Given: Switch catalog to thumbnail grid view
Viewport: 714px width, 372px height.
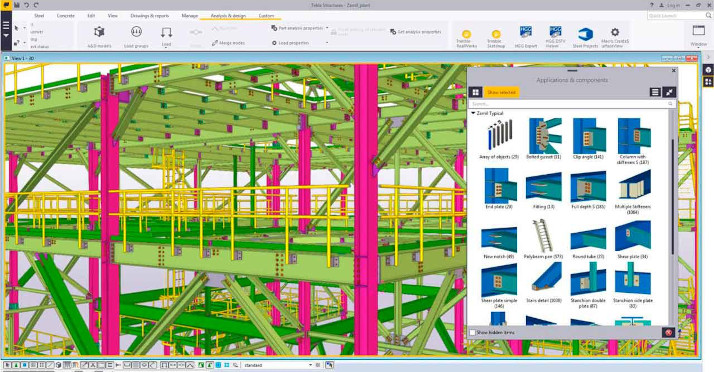Looking at the screenshot, I should pyautogui.click(x=475, y=92).
